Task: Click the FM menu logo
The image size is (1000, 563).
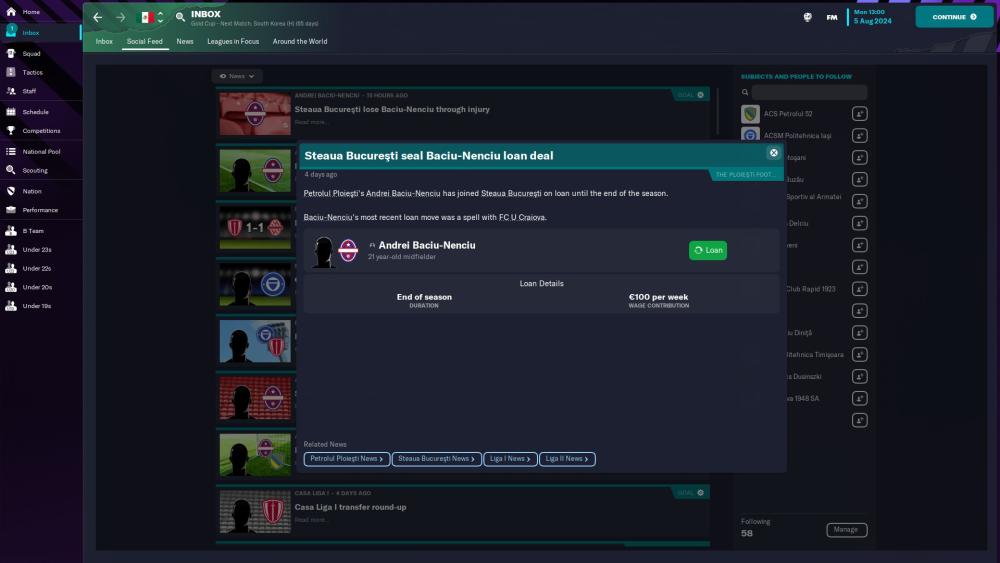Action: (832, 17)
